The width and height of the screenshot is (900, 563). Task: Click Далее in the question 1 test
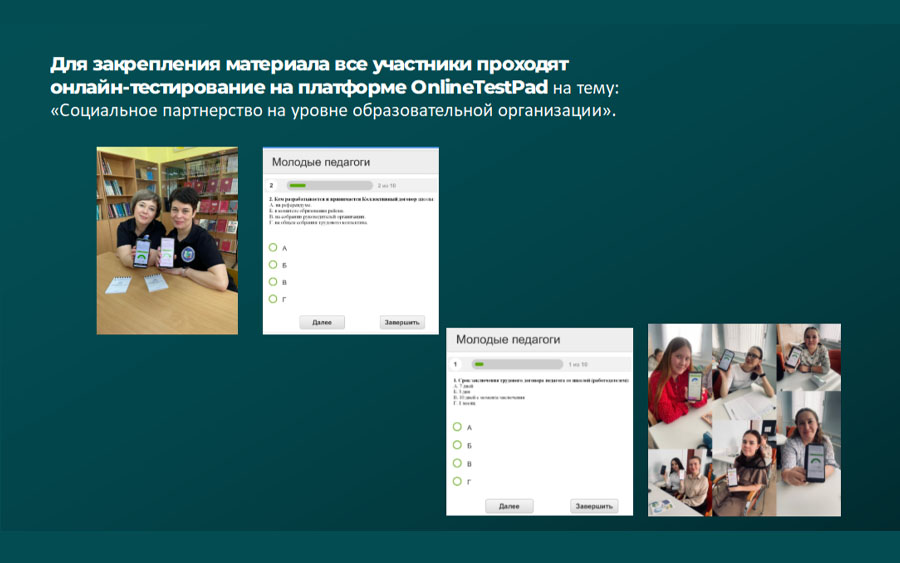[509, 506]
